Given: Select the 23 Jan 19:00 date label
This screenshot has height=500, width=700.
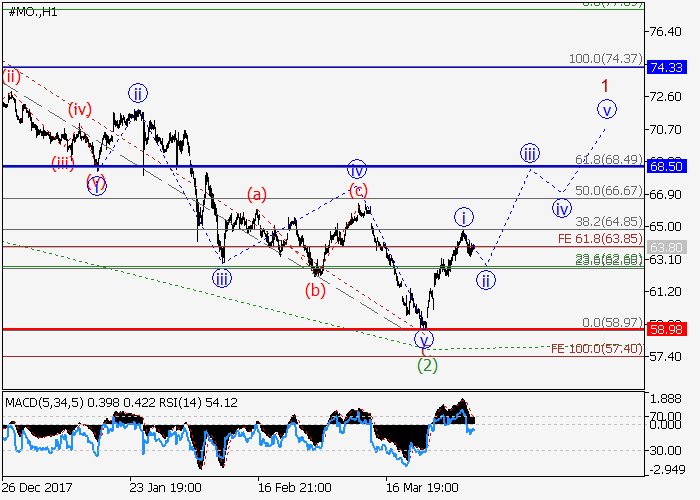Looking at the screenshot, I should click(x=165, y=487).
